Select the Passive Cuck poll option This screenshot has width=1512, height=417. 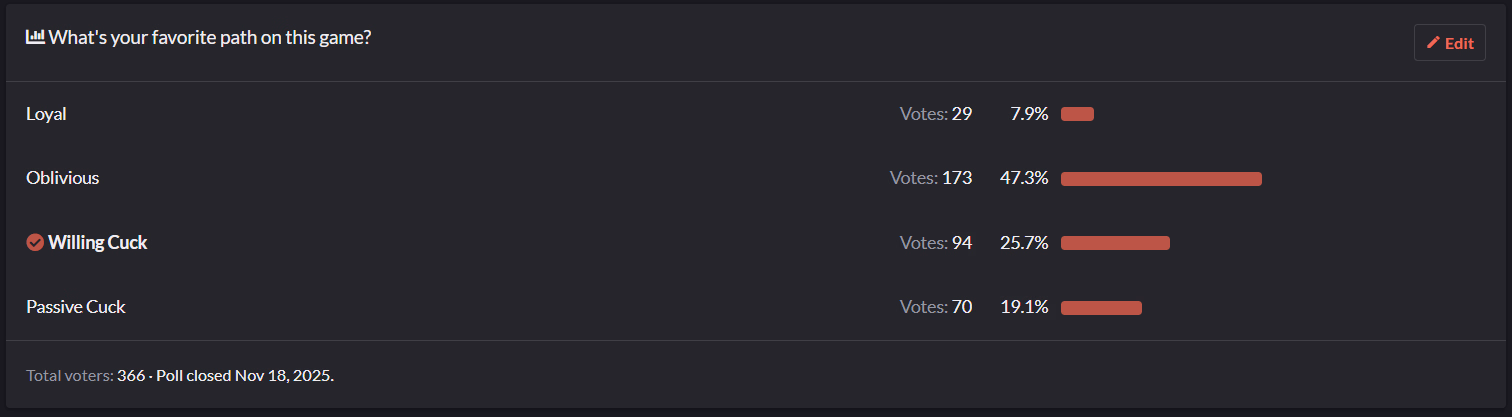[75, 307]
